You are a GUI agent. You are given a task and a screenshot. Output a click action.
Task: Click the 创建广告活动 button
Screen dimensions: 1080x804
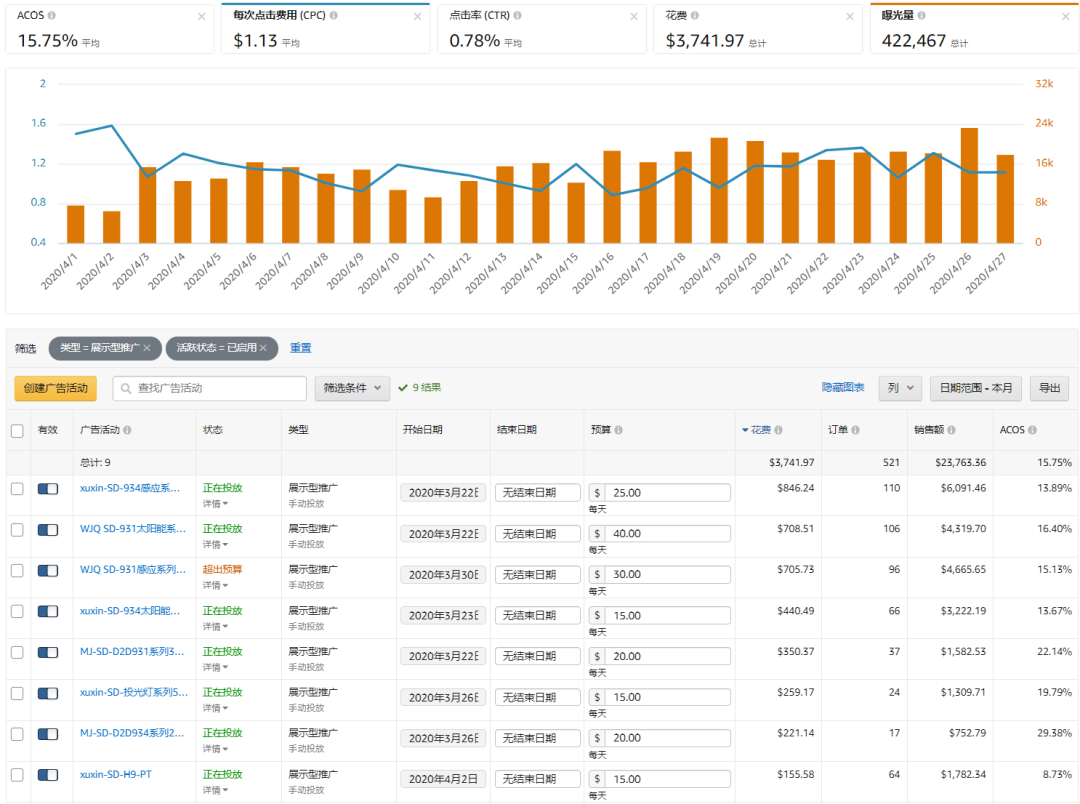[x=56, y=388]
